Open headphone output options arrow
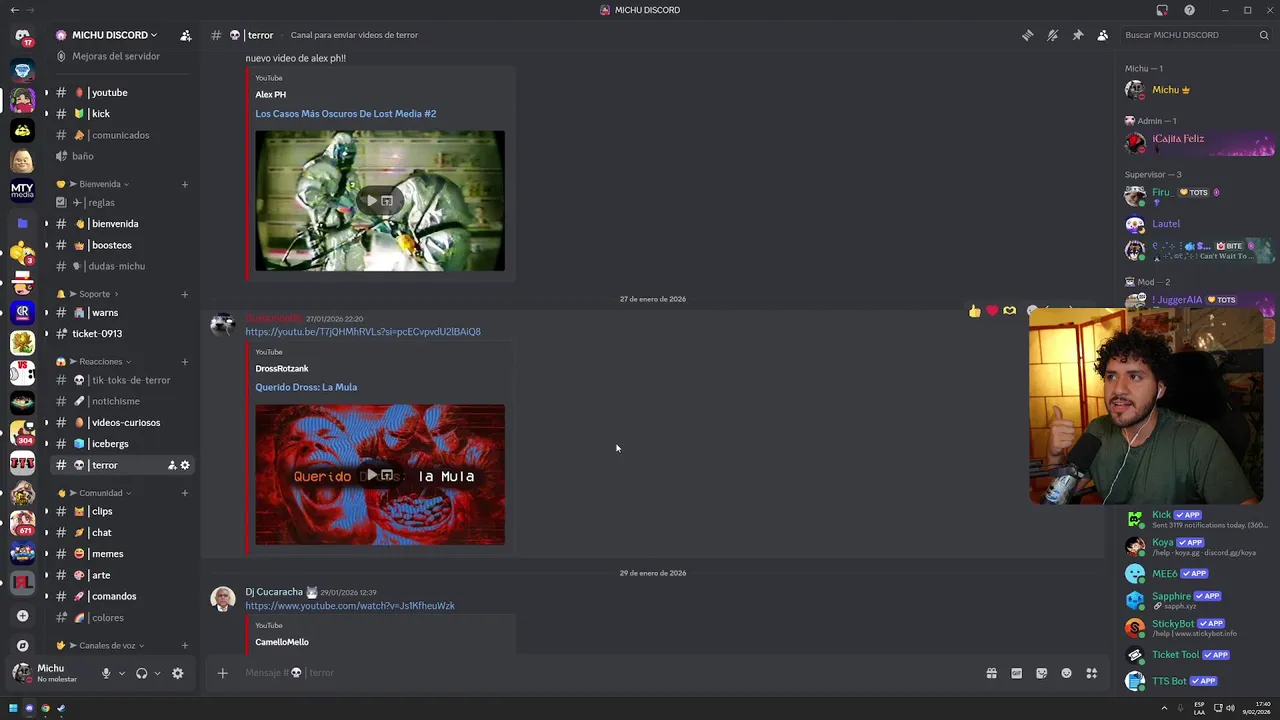 coord(157,673)
